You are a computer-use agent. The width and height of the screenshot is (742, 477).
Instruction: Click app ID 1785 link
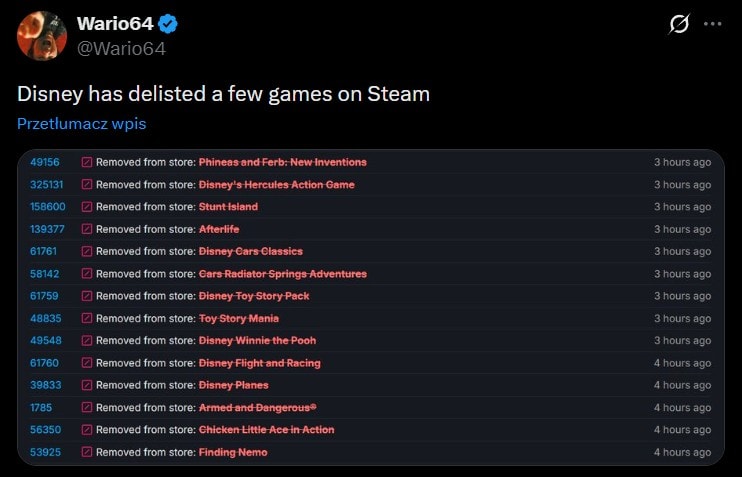click(x=41, y=407)
